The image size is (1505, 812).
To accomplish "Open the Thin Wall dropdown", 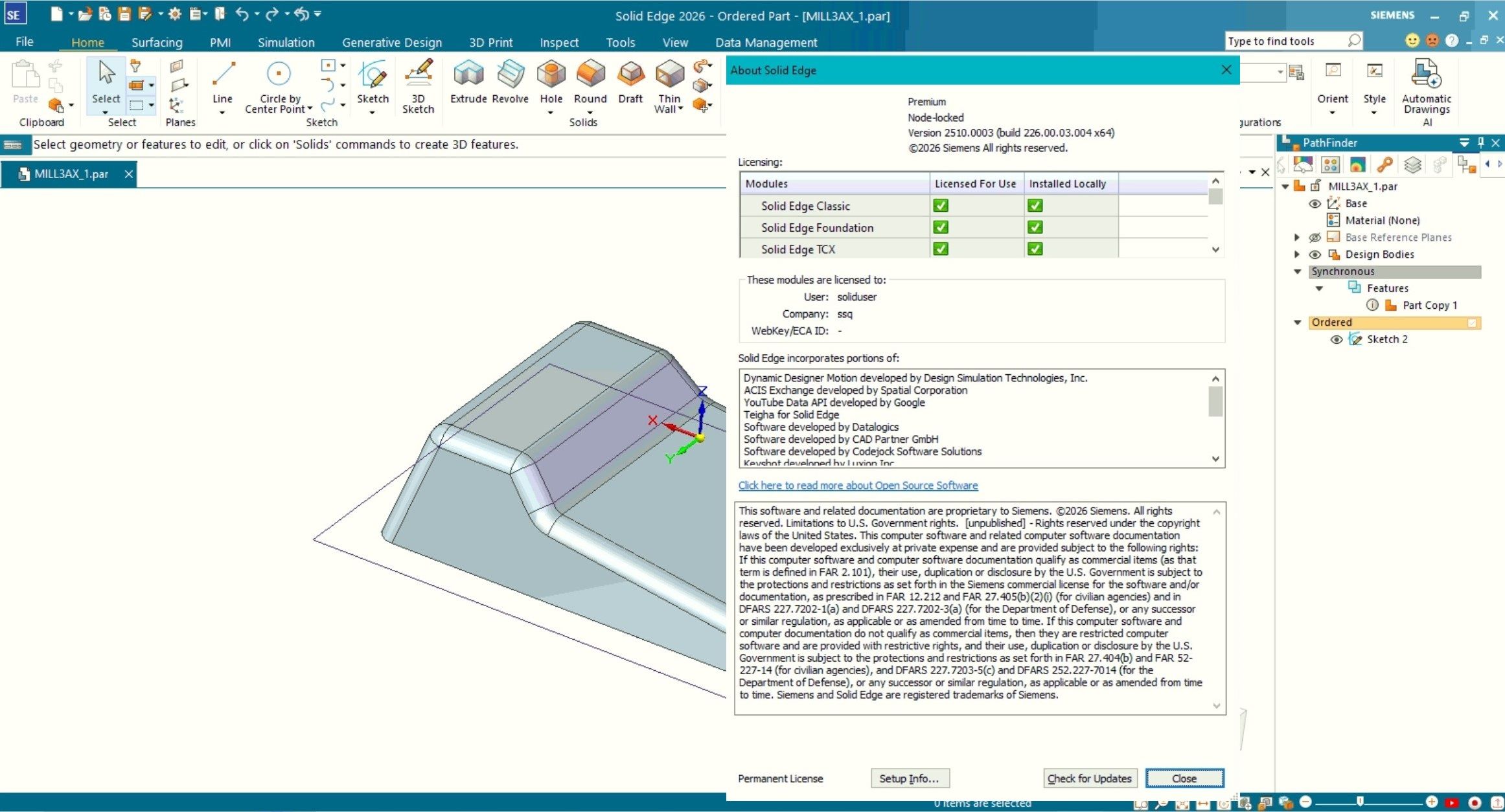I will tap(681, 109).
